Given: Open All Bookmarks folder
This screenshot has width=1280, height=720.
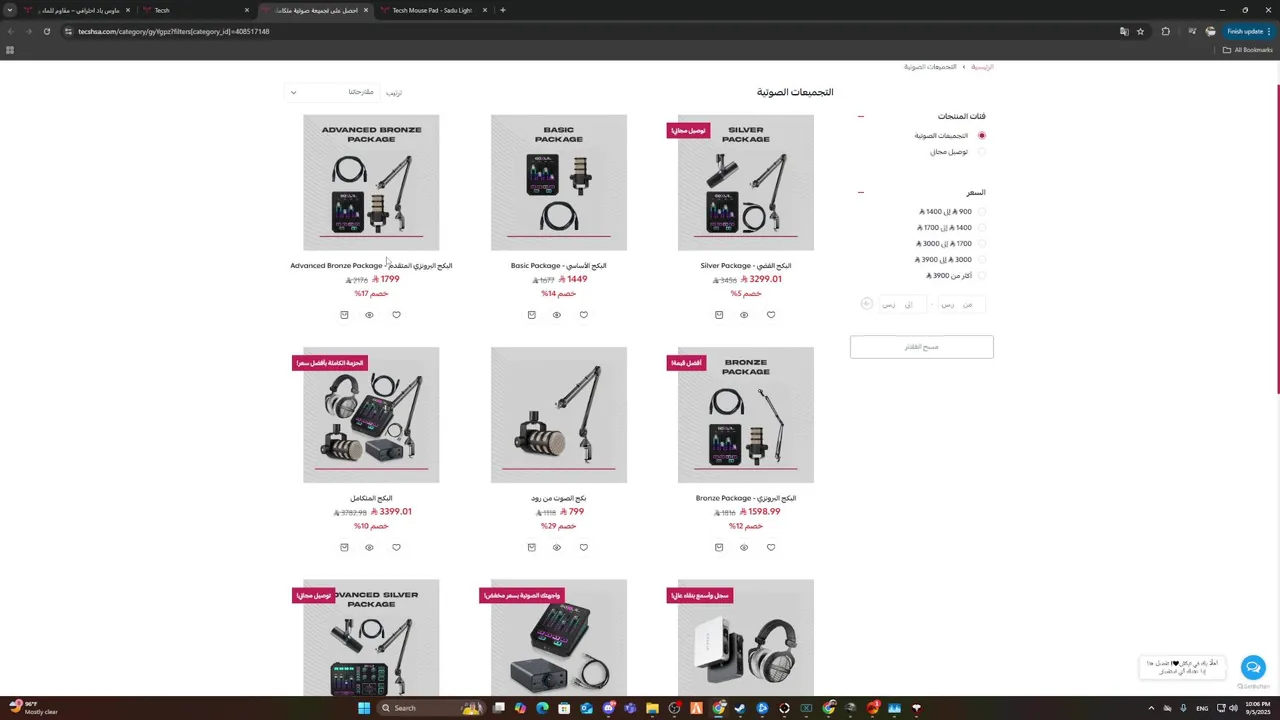Looking at the screenshot, I should coord(1248,49).
